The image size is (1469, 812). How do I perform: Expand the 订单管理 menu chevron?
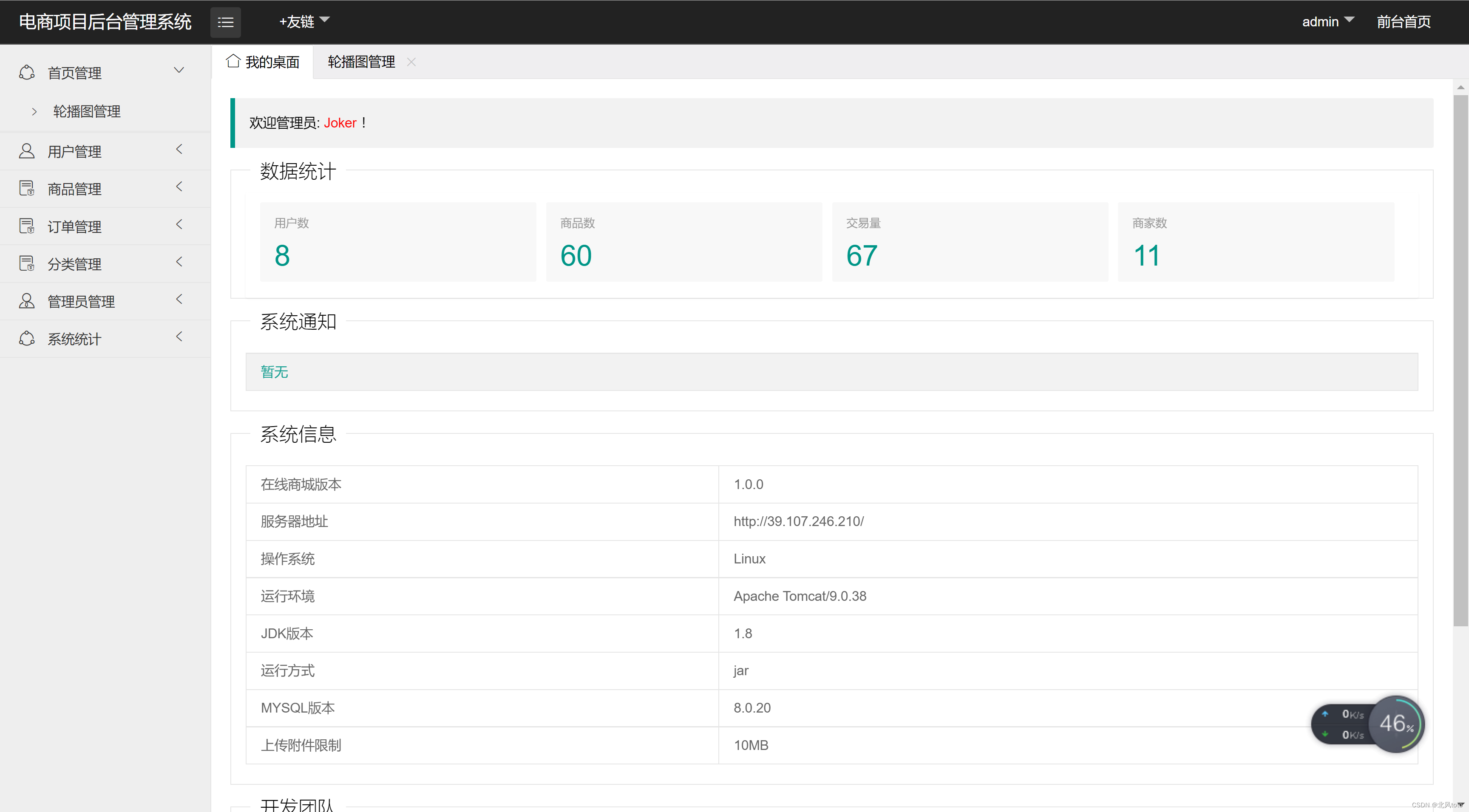179,224
